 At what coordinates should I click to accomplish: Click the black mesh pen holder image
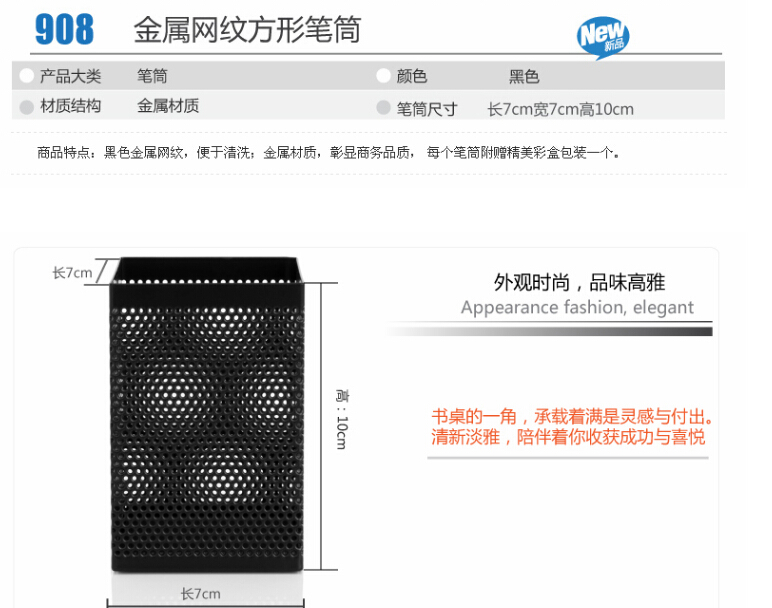coord(207,415)
